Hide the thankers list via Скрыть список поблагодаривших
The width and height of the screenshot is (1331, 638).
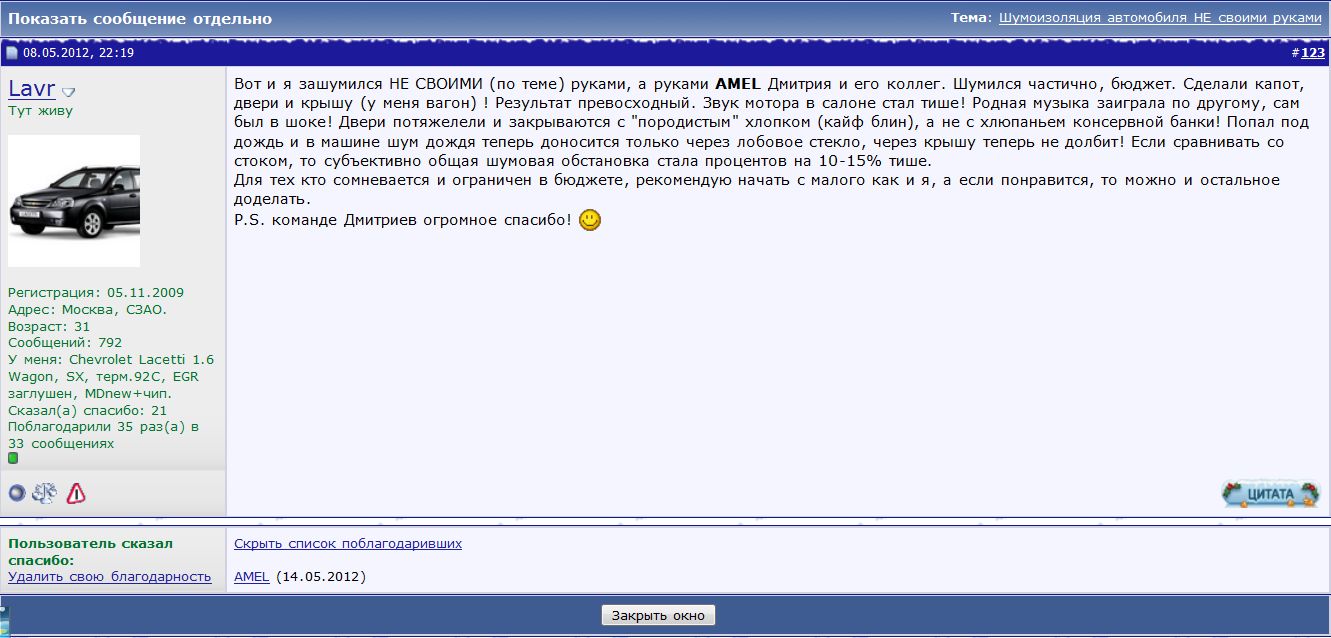pyautogui.click(x=348, y=544)
